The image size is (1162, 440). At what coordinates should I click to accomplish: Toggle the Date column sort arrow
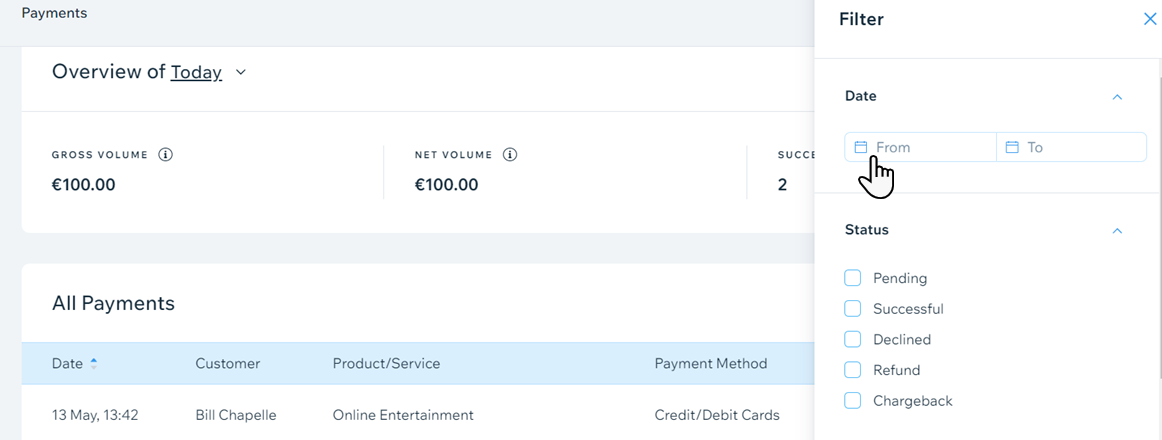tap(93, 364)
